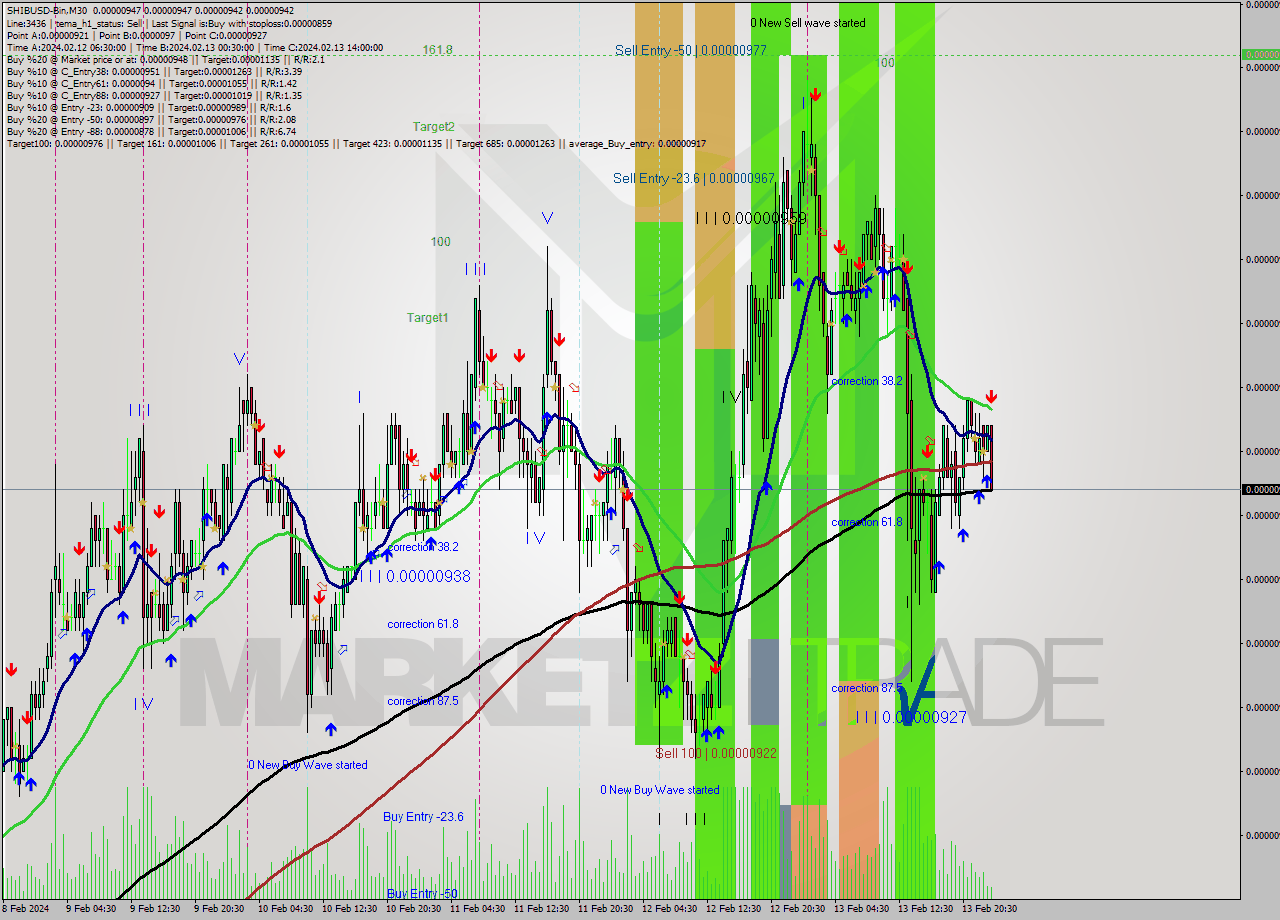Click the '13 Feb 12:30' time axis label
This screenshot has height=920, width=1280.
(x=925, y=909)
